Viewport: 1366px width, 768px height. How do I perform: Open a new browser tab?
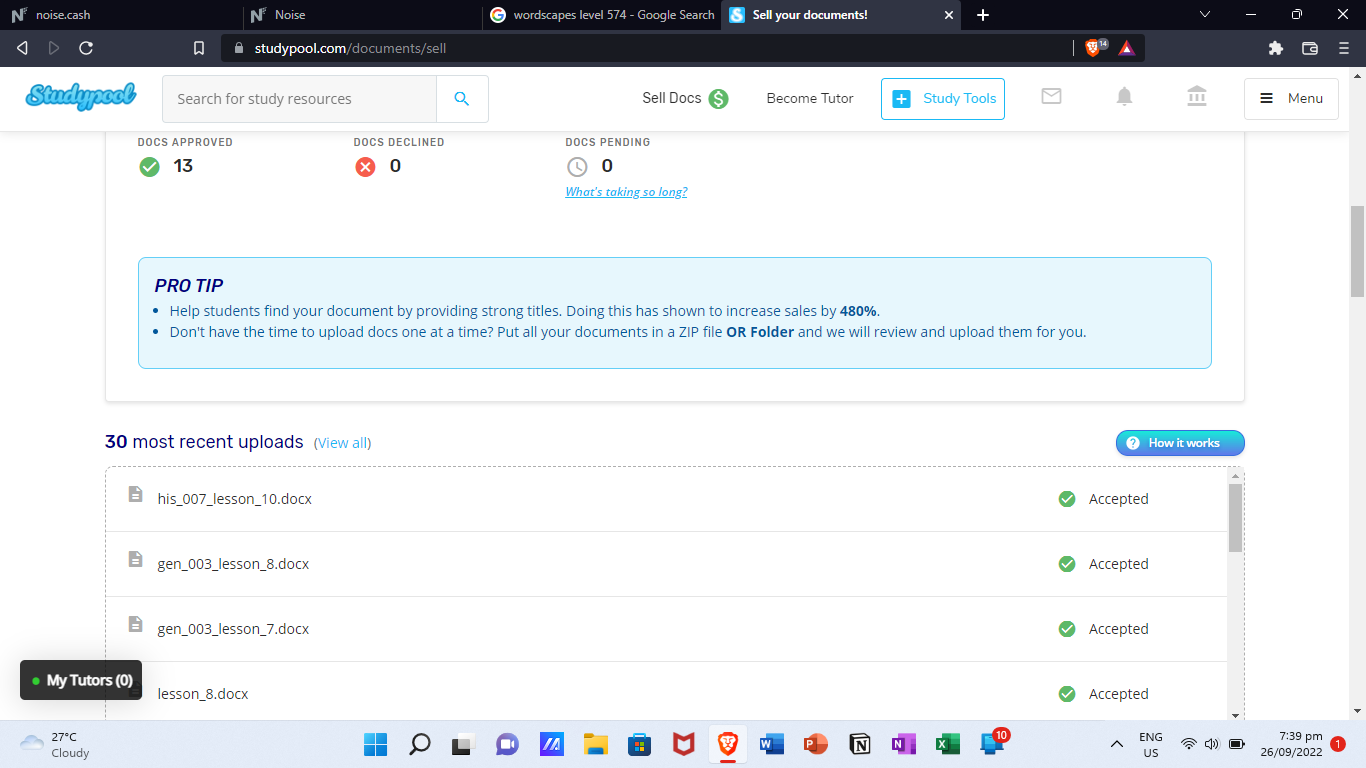tap(983, 15)
